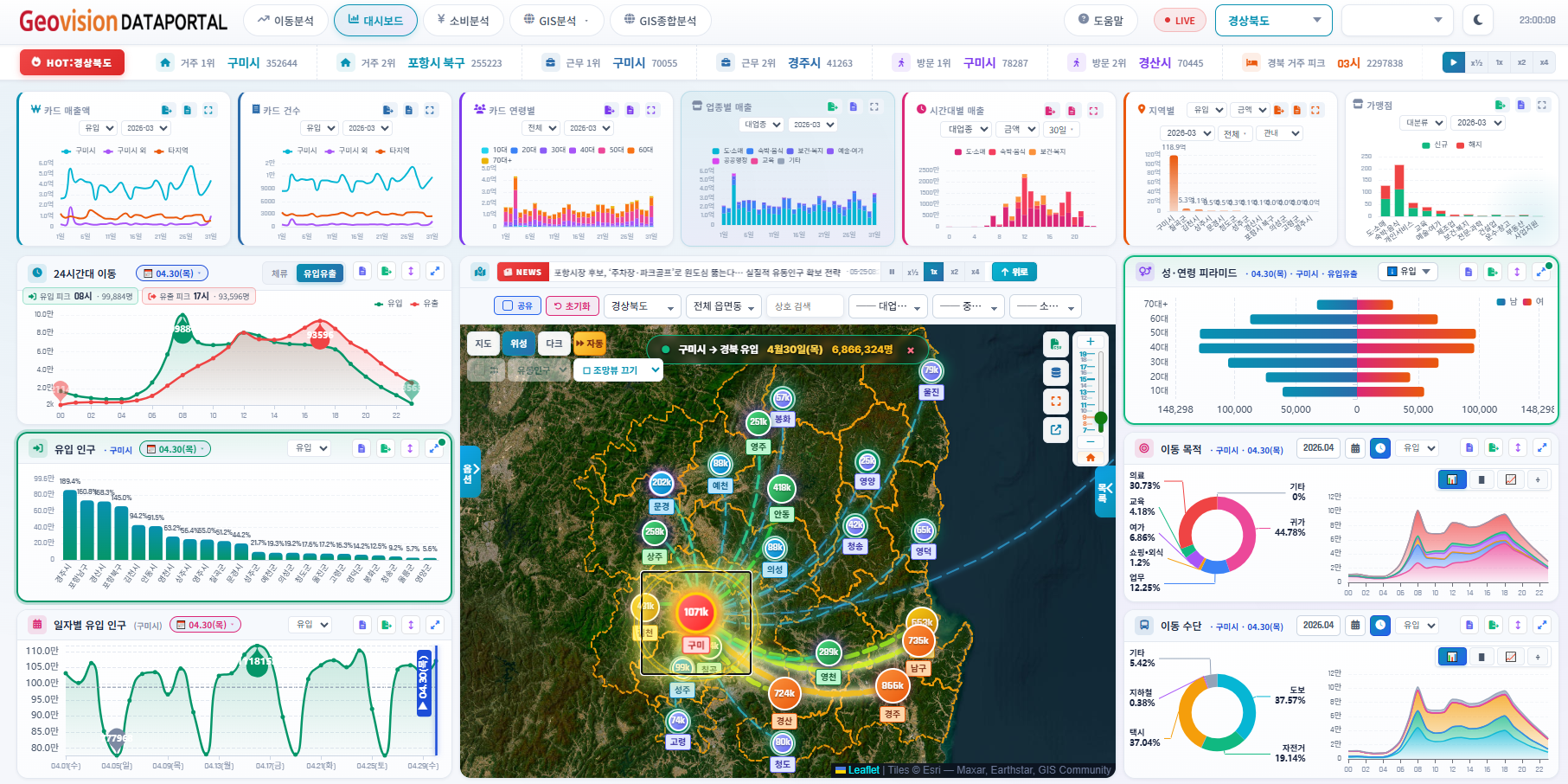The width and height of the screenshot is (1568, 784).
Task: Click the 초기화 reset button
Action: pos(573,305)
